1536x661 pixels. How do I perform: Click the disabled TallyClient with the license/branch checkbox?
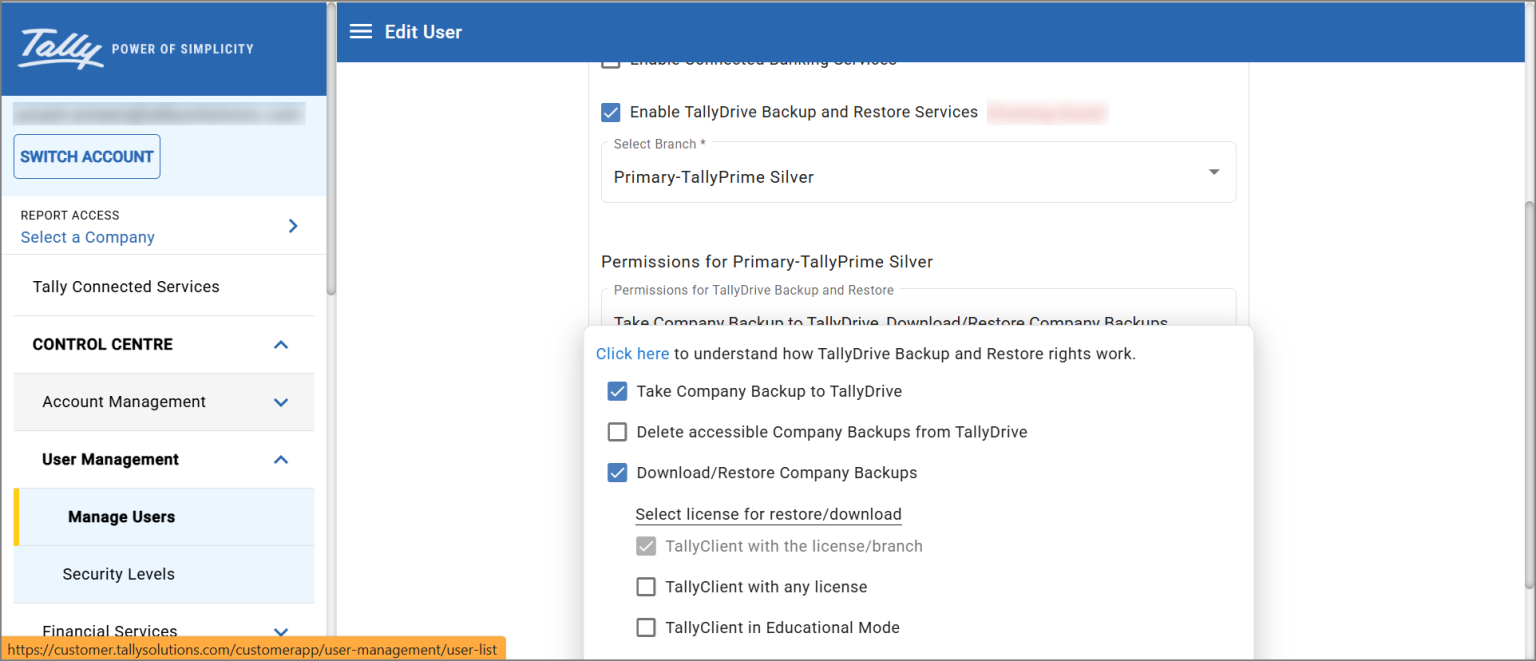coord(647,546)
